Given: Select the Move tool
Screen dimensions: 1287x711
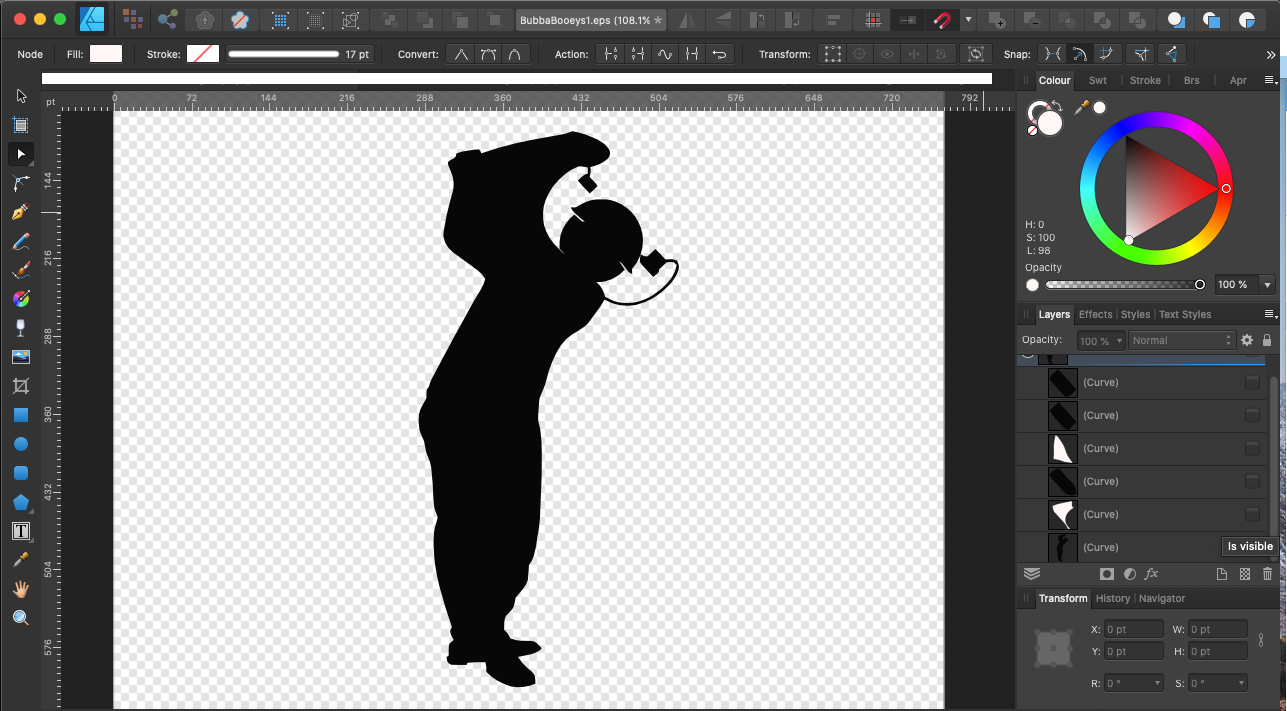Looking at the screenshot, I should (21, 96).
